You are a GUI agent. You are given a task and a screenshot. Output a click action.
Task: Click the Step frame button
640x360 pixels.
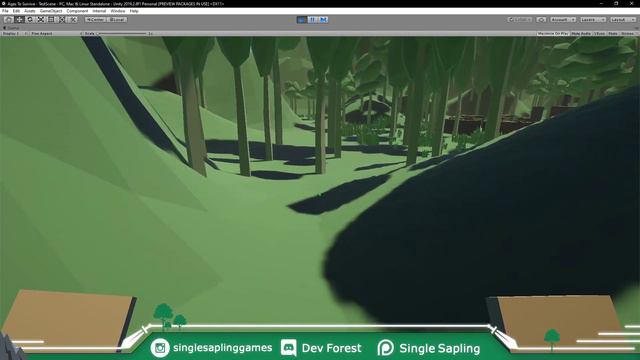tap(323, 20)
